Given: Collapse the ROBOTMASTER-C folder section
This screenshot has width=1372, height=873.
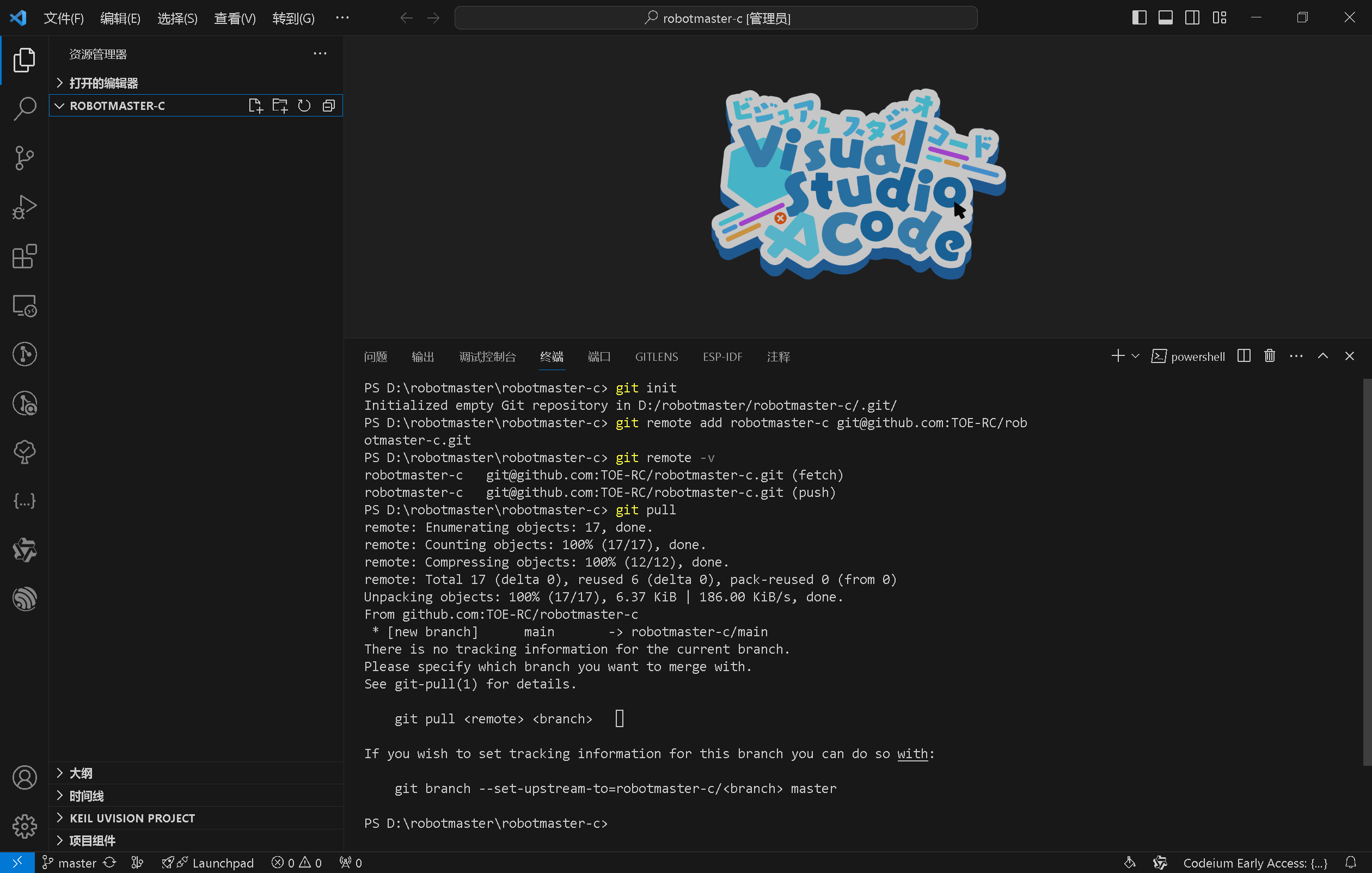Looking at the screenshot, I should 196,106.
